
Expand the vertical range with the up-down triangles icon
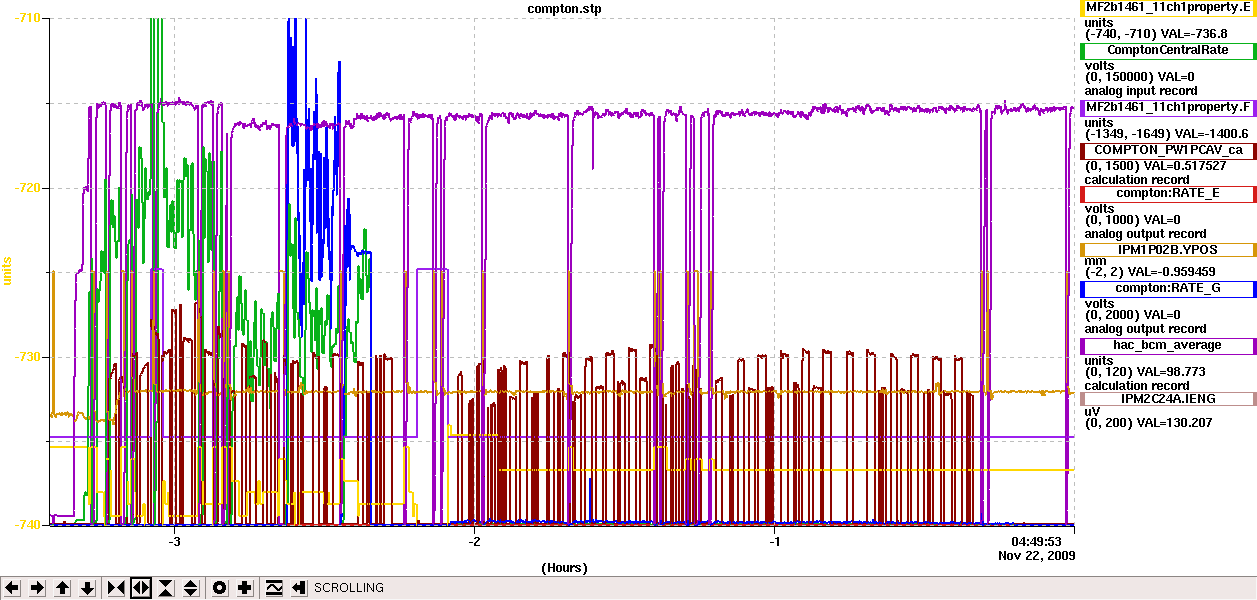tap(191, 588)
